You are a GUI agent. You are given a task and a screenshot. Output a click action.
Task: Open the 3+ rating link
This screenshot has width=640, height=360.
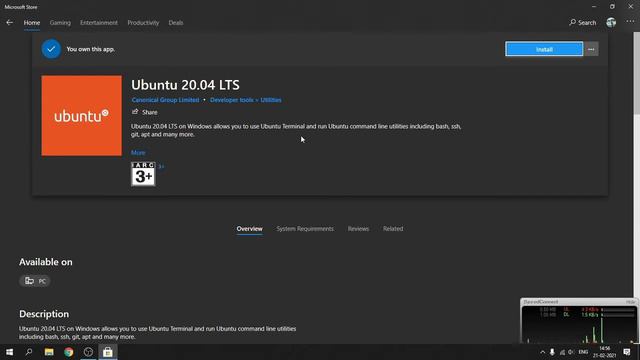(x=161, y=166)
